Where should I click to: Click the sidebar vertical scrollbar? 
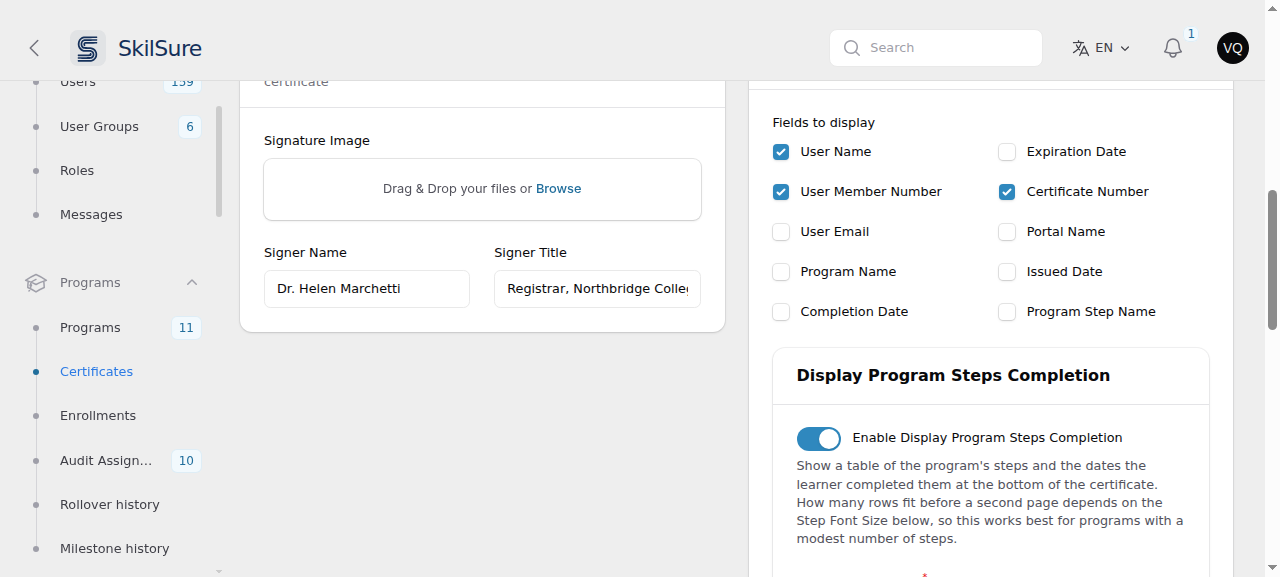coord(219,161)
